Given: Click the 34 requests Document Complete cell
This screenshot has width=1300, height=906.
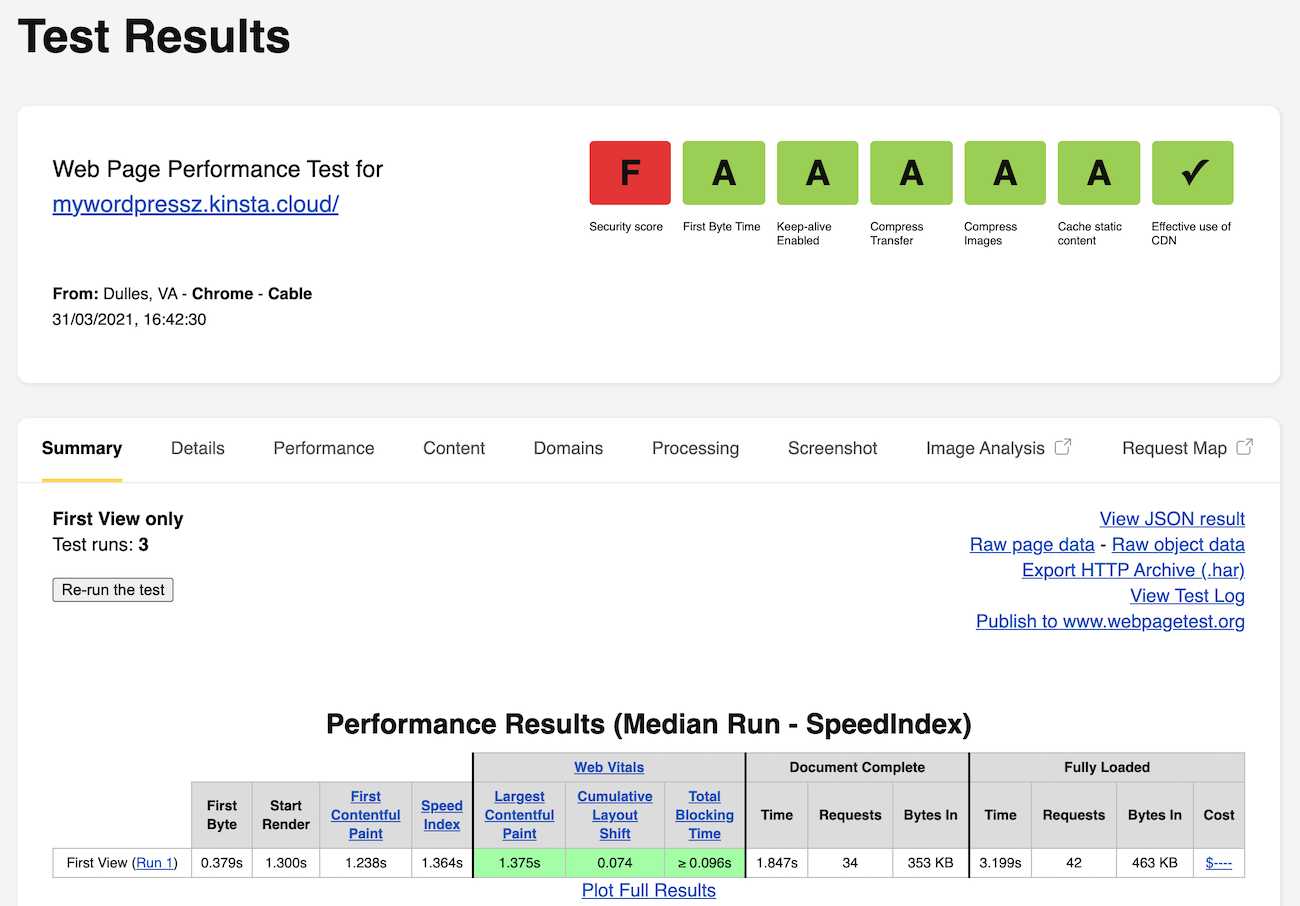Looking at the screenshot, I should (850, 863).
